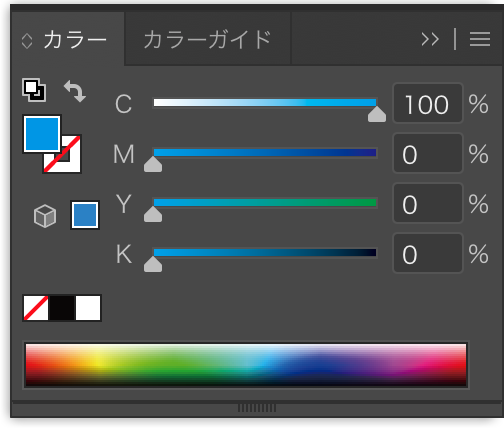The height and width of the screenshot is (432, 504).
Task: Swap fill and stroke with the curved arrow icon
Action: click(75, 91)
